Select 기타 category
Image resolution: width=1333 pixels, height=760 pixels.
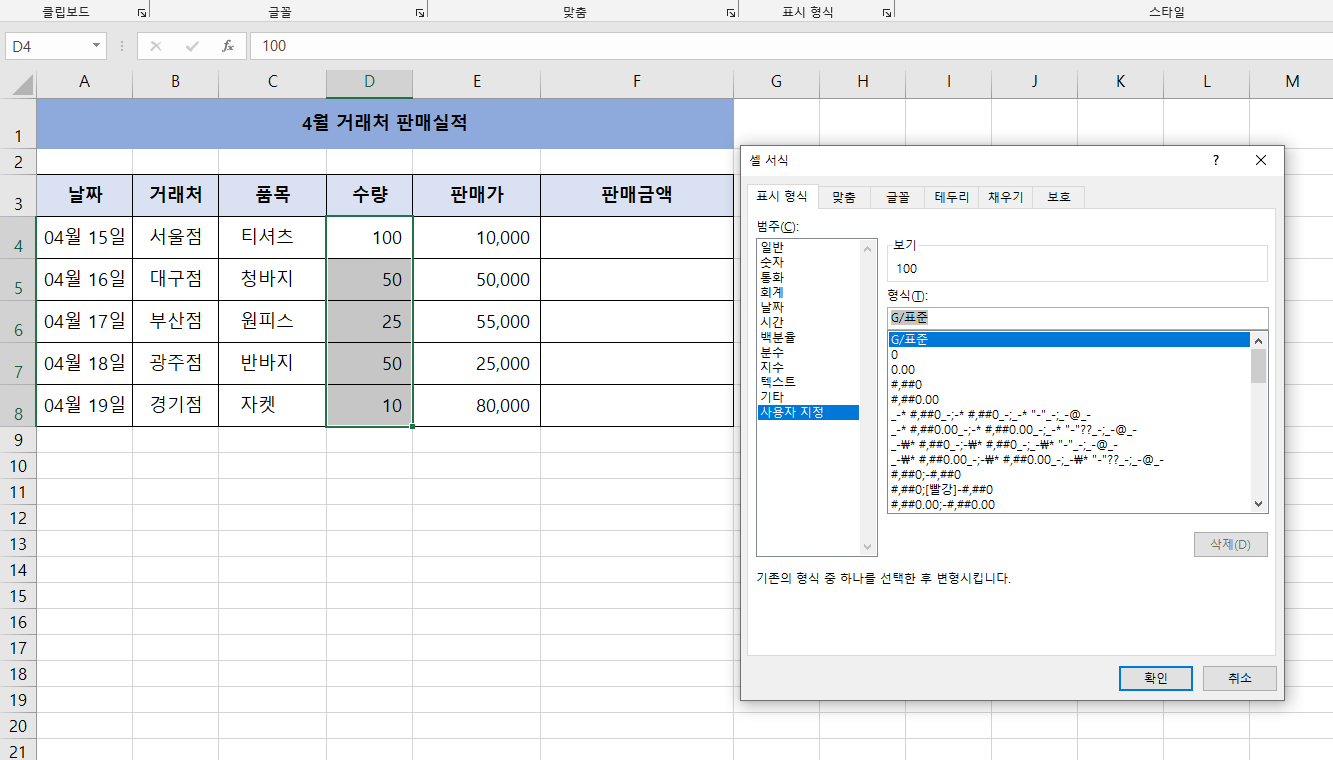point(809,397)
